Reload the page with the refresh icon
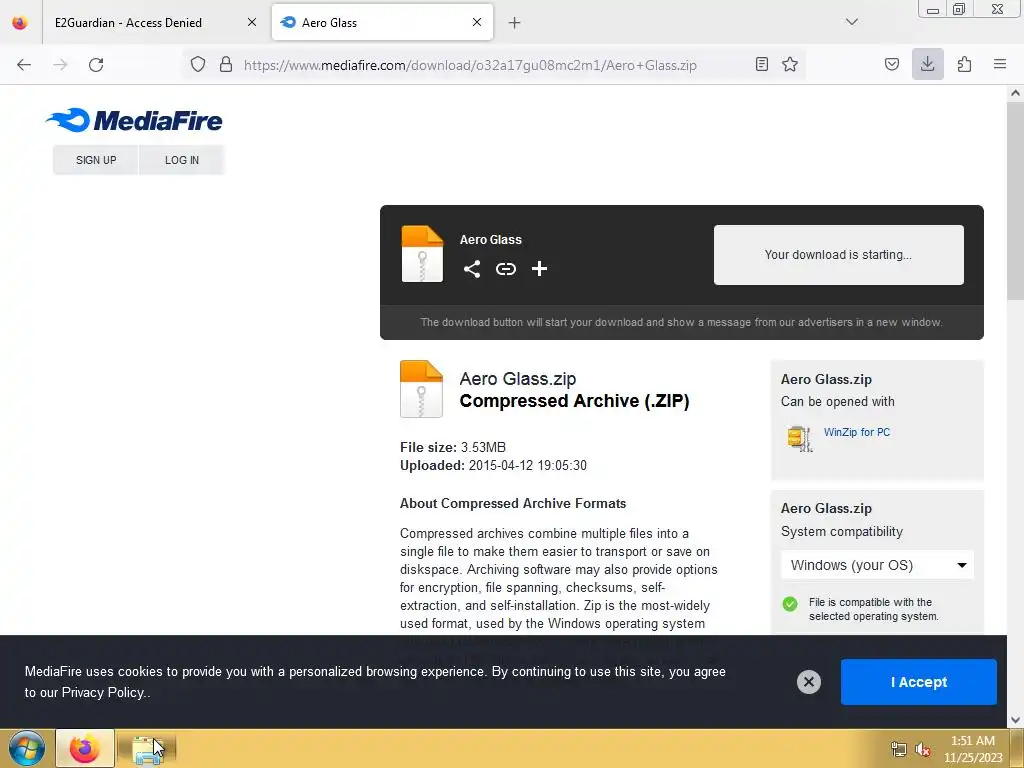 96,65
